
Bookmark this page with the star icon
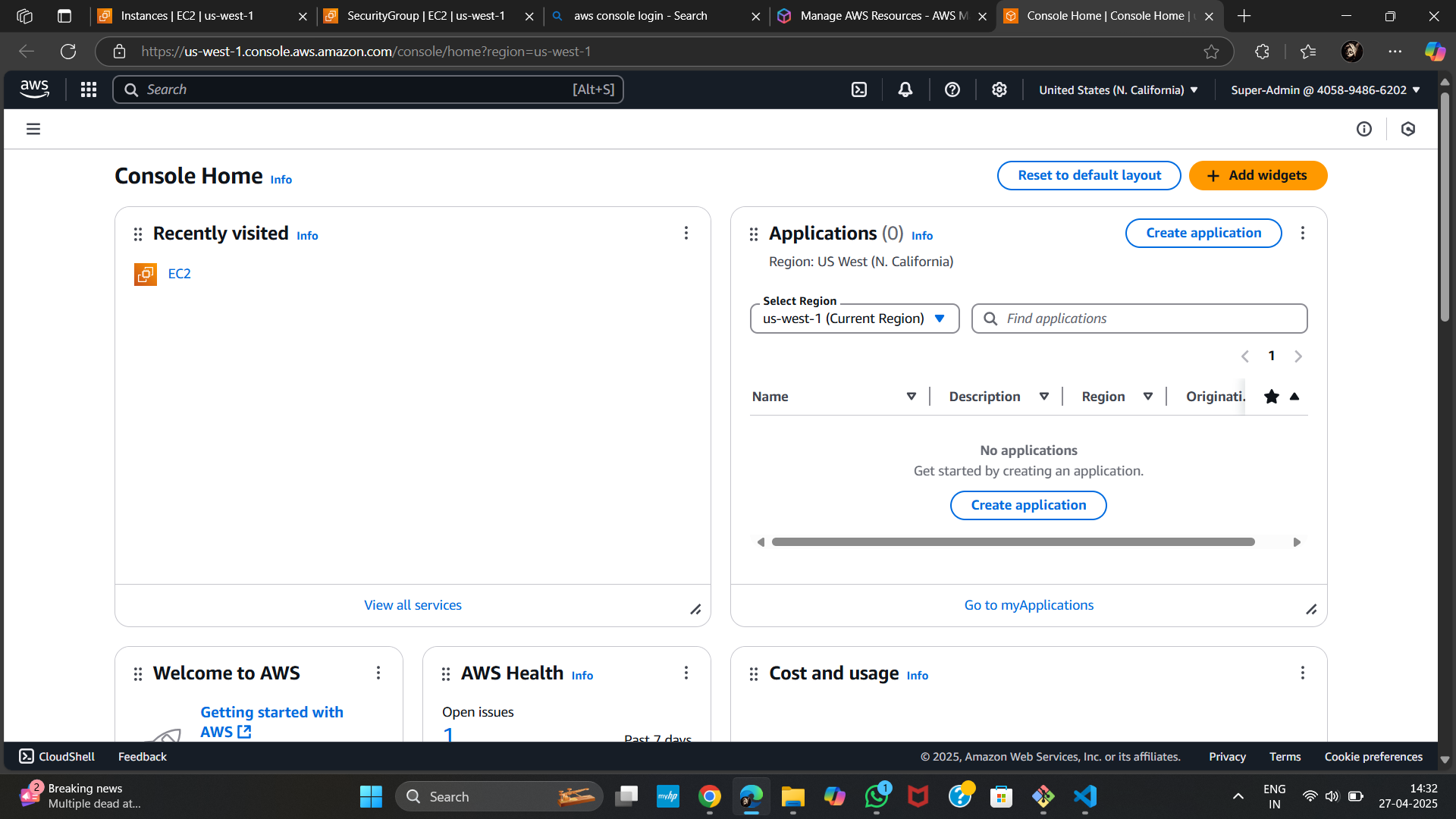click(1211, 52)
